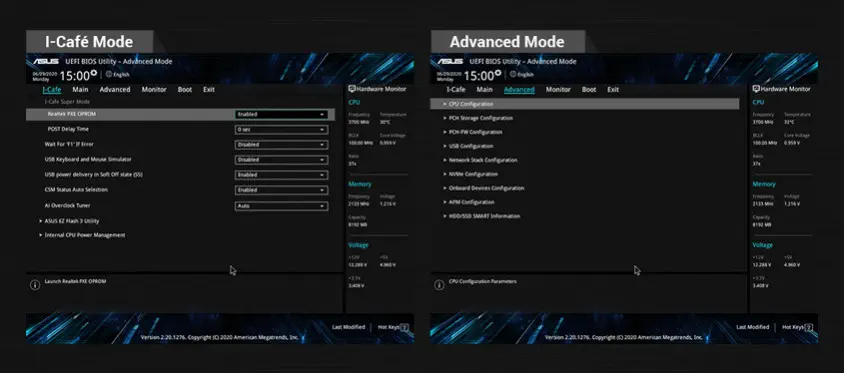844x373 pixels.
Task: Click English language label in Advanced Mode screen
Action: [525, 74]
